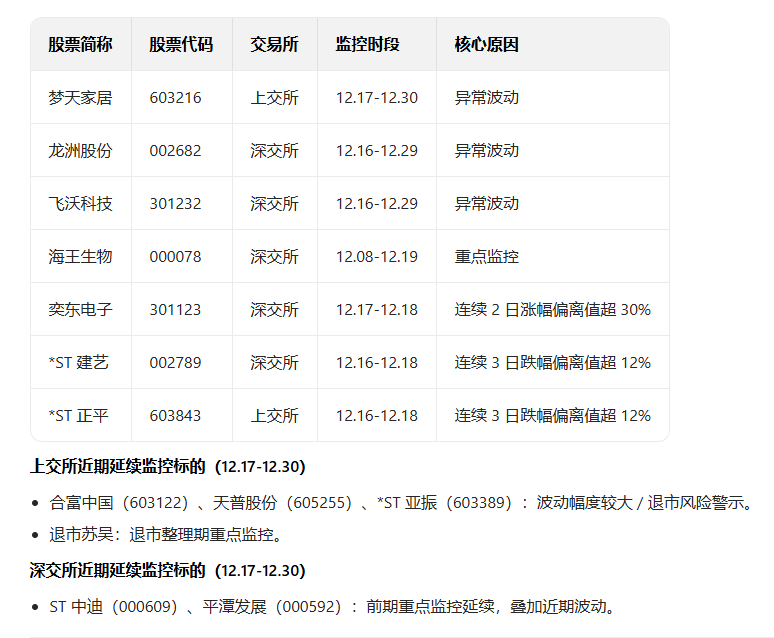Select stock code 301123
Image resolution: width=774 pixels, height=638 pixels.
click(x=175, y=310)
